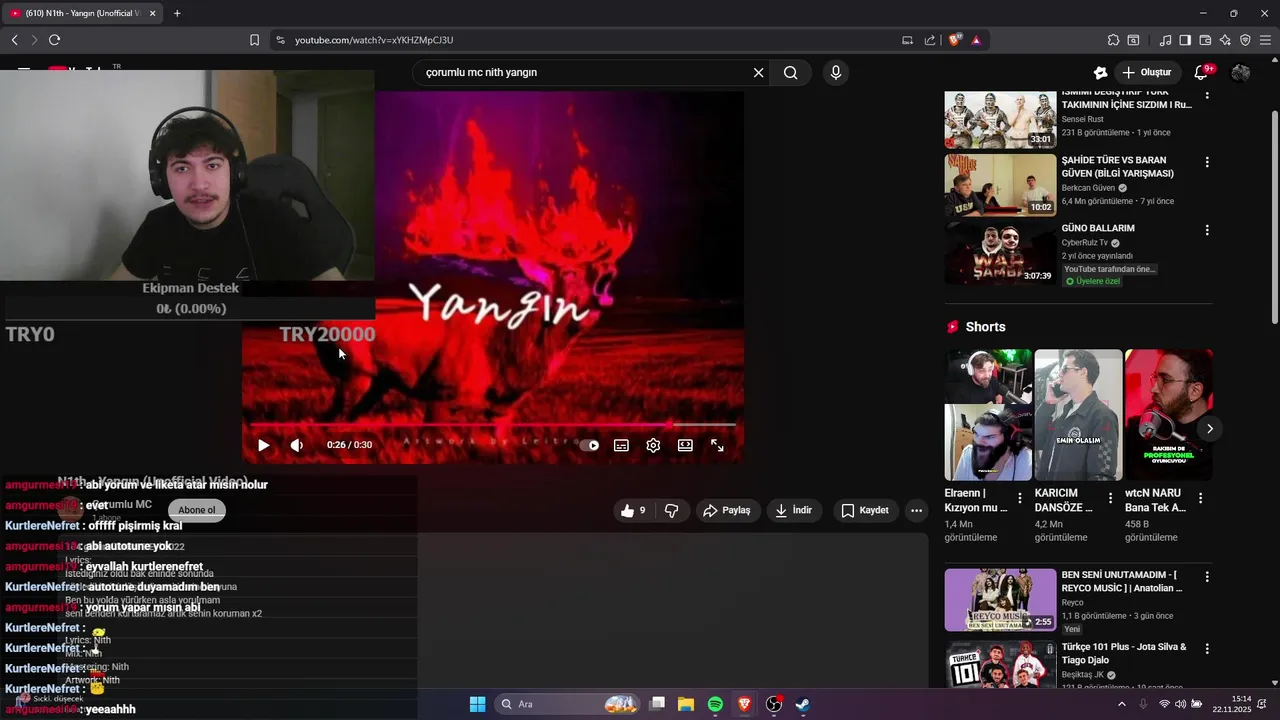
Task: Open options for ISIMIMI DEĞİŞTİRİP video
Action: click(1207, 95)
